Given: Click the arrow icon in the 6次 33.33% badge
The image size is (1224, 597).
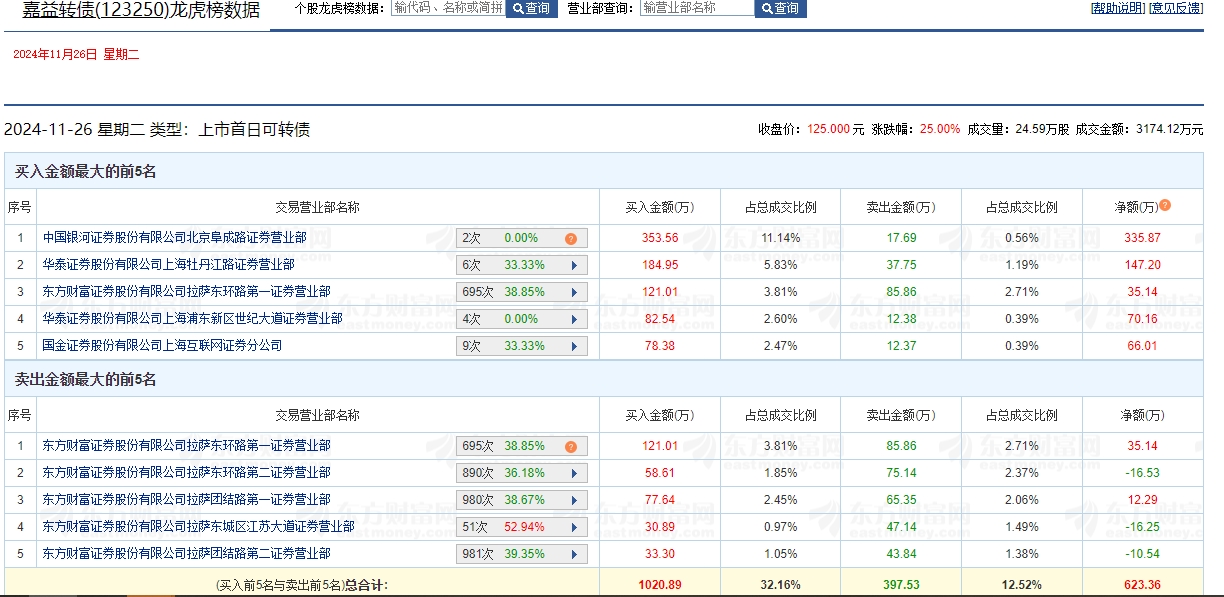Looking at the screenshot, I should pyautogui.click(x=574, y=266).
